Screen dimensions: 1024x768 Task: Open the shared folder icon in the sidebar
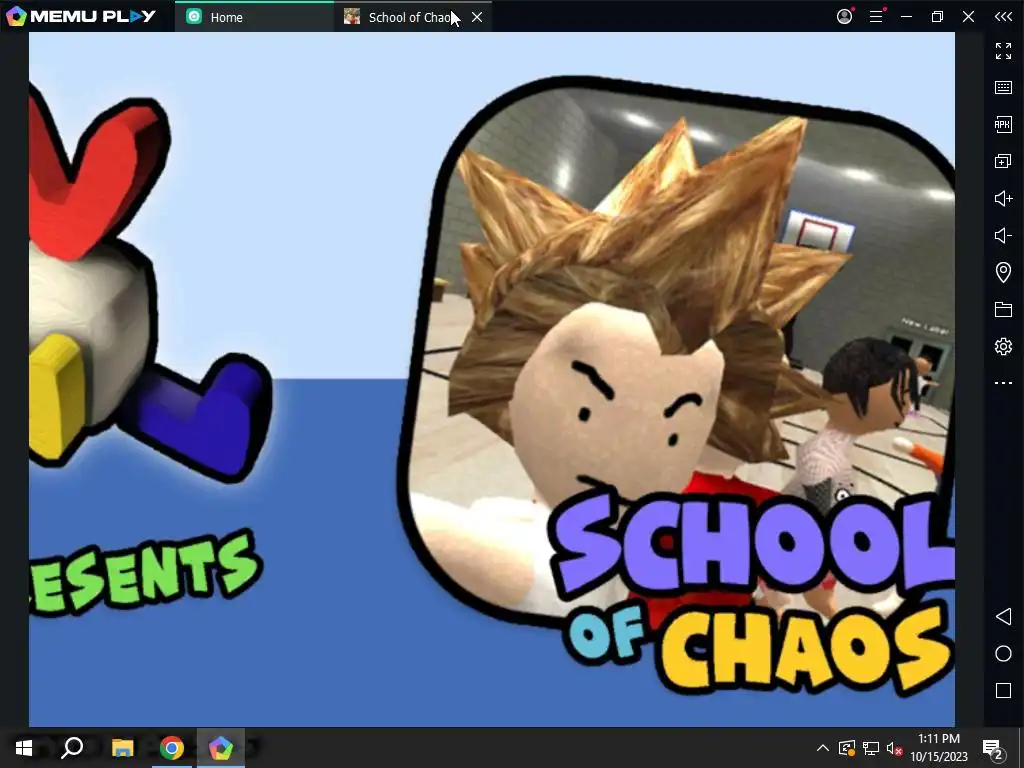[x=1003, y=310]
